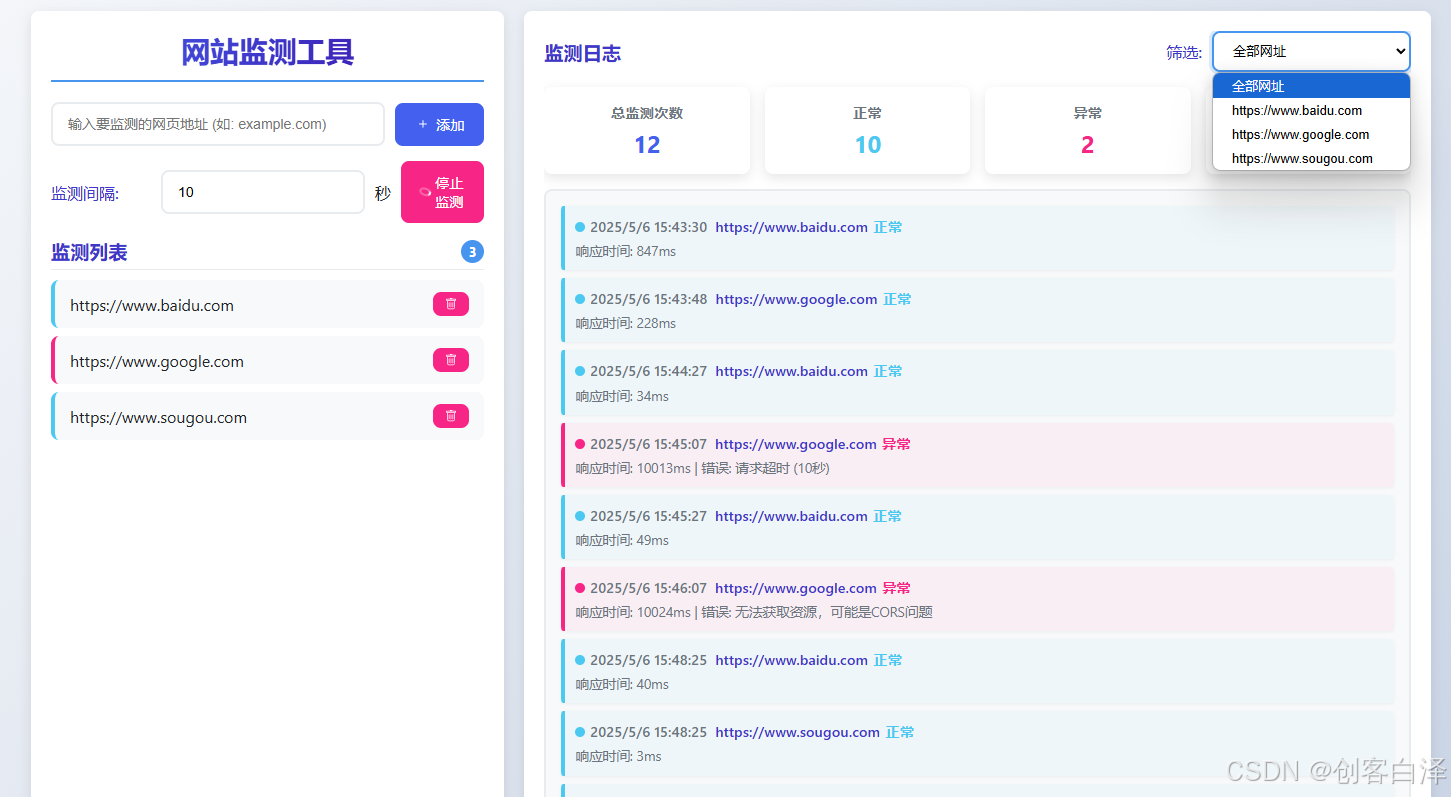The width and height of the screenshot is (1451, 797).
Task: Click the 监测间隔 interval input showing 10
Action: [263, 192]
